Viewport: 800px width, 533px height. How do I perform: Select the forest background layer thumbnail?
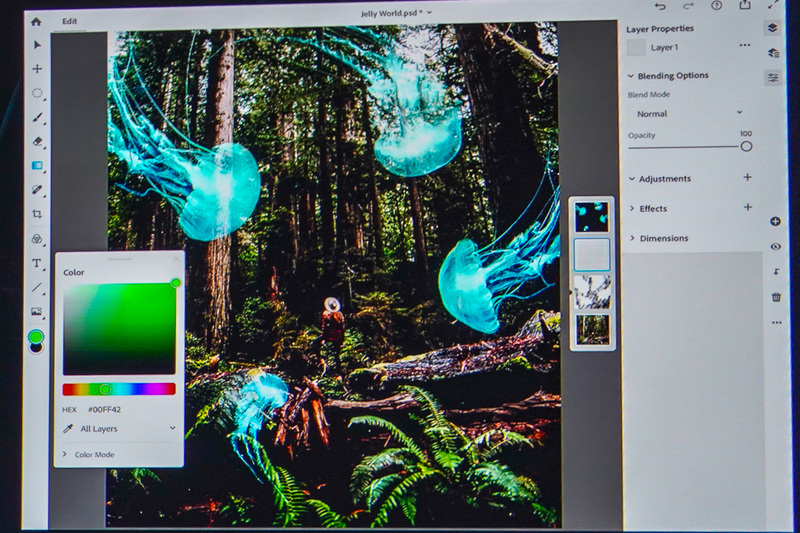[x=592, y=329]
